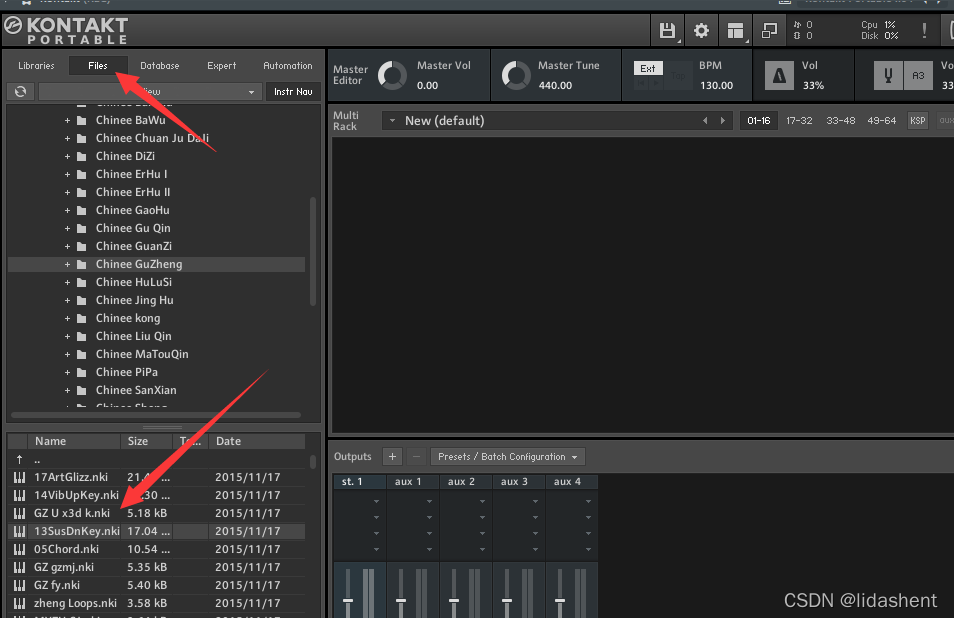Click the minimized view window icon
Screen dimensions: 954x618
click(770, 30)
